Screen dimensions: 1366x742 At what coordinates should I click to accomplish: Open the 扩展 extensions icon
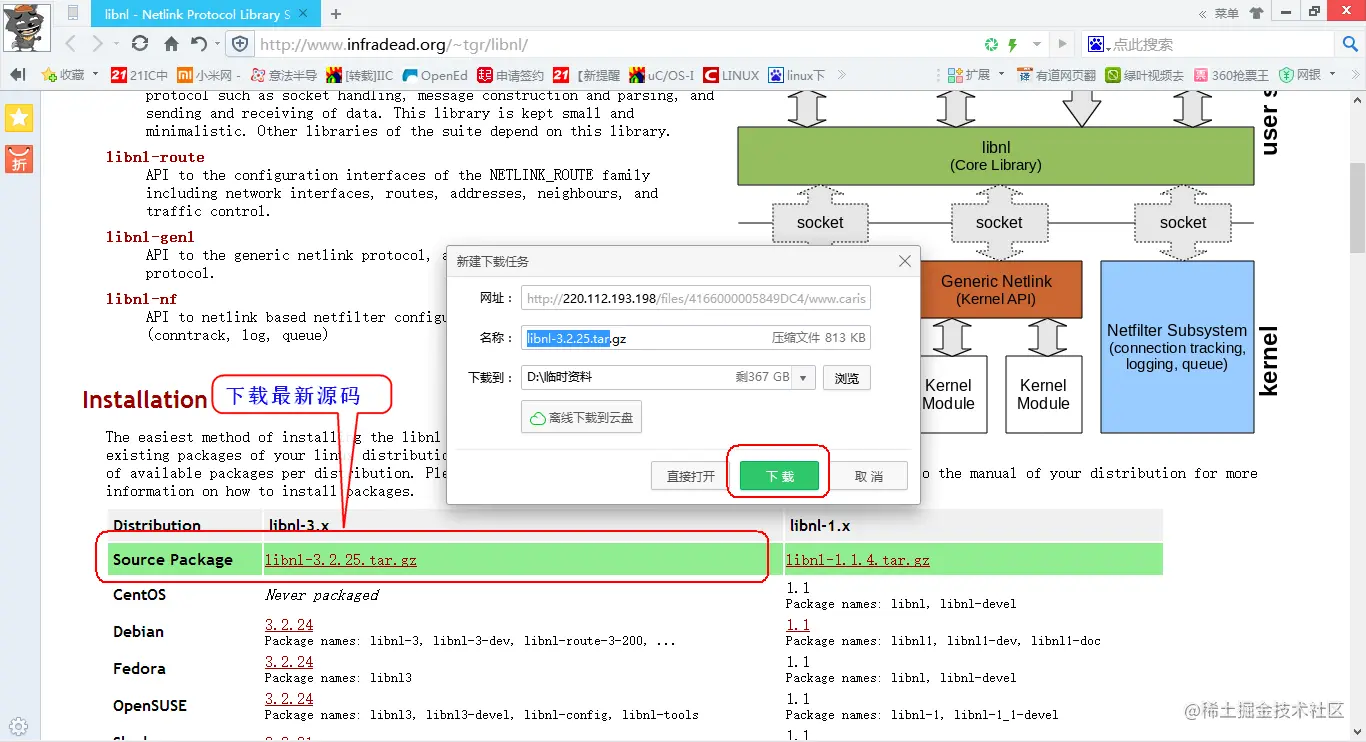click(x=967, y=75)
